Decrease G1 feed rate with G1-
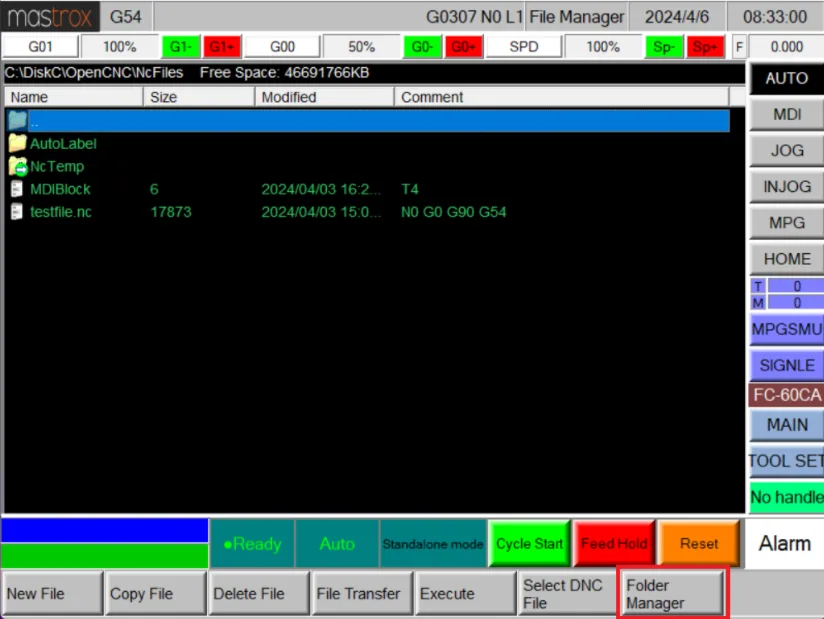Viewport: 824px width, 619px height. [x=180, y=47]
